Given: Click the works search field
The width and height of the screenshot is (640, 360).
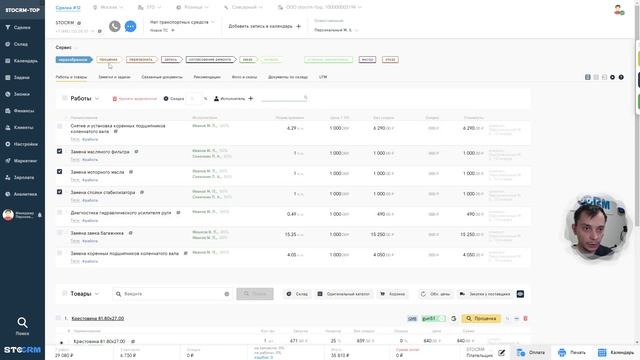Looking at the screenshot, I should [284, 98].
